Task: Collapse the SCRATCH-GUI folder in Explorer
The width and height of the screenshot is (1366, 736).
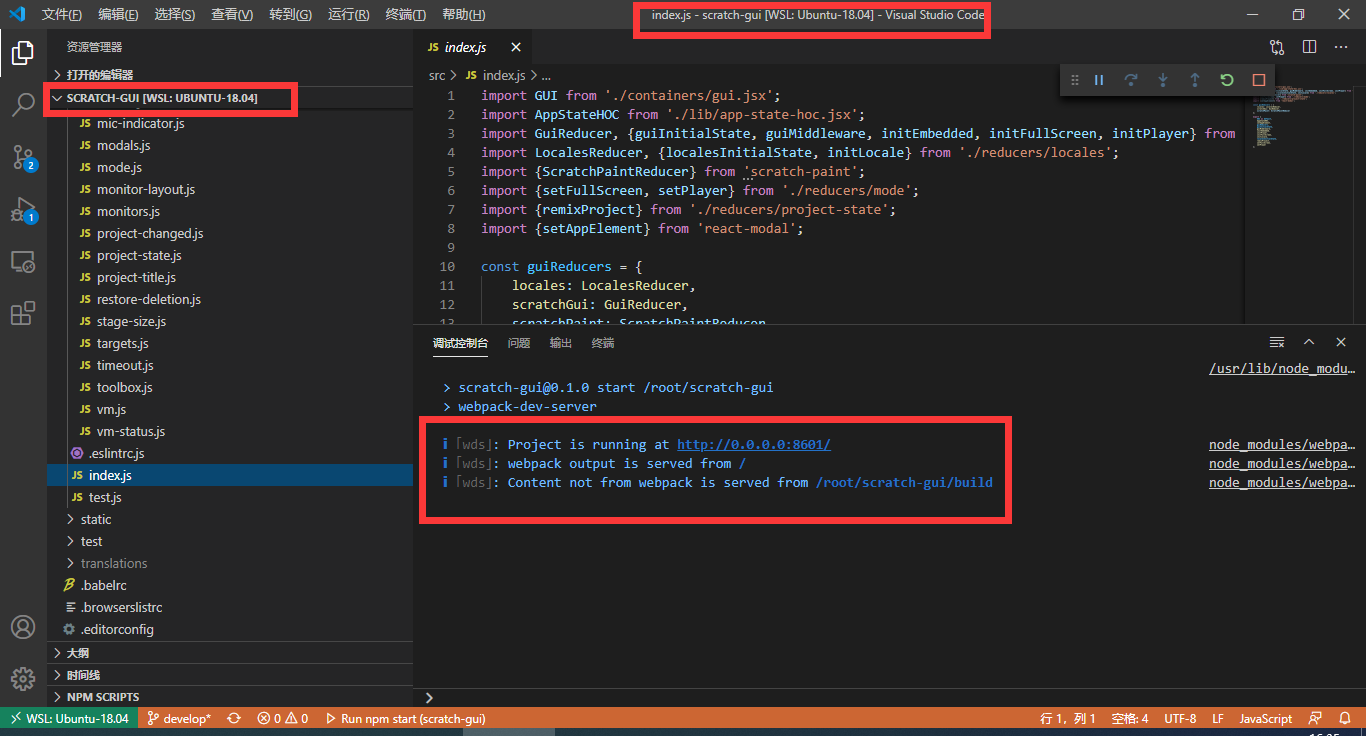Action: point(57,99)
